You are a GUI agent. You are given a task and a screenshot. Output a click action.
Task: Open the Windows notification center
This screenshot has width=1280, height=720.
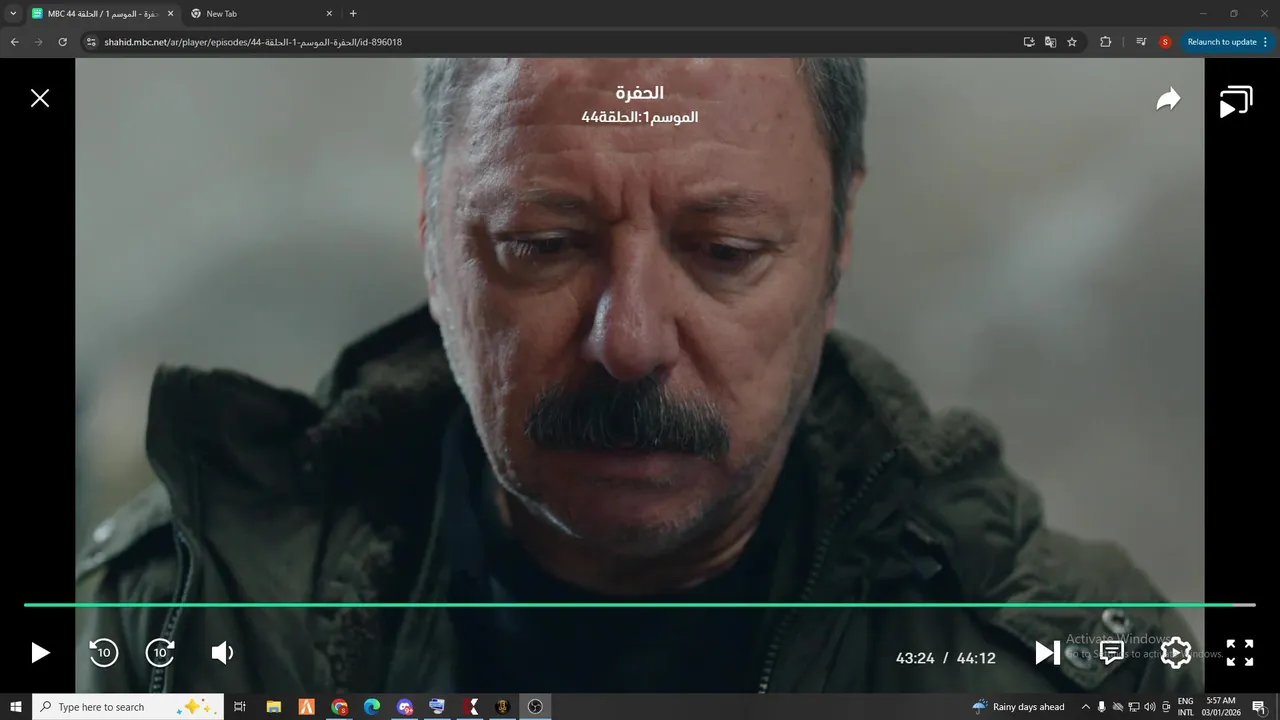click(1259, 707)
